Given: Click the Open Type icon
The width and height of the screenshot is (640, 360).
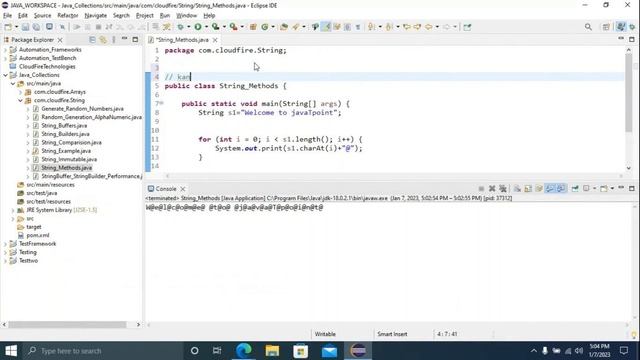Looking at the screenshot, I should pos(284,27).
